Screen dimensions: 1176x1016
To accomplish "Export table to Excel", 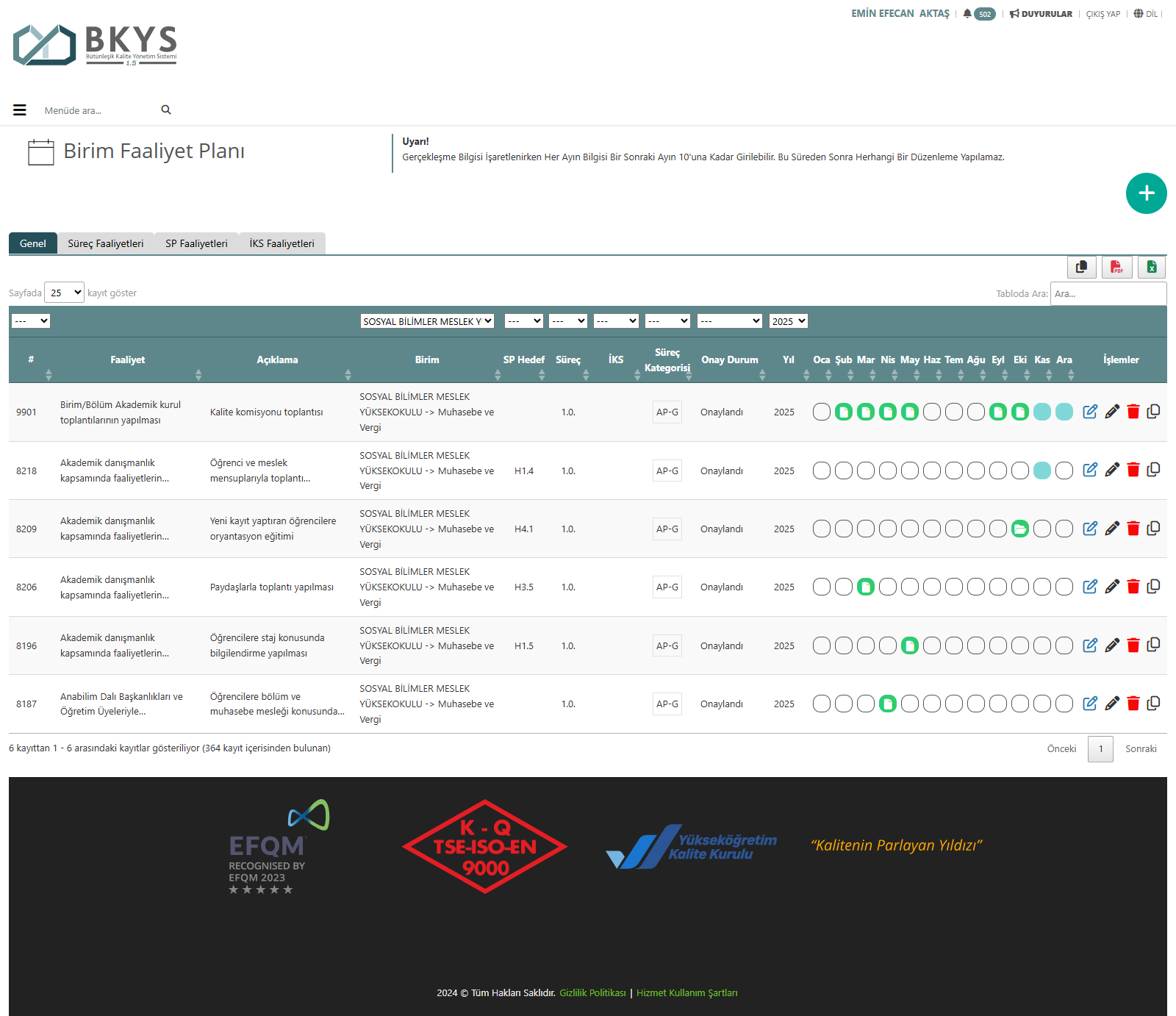I will [x=1152, y=267].
